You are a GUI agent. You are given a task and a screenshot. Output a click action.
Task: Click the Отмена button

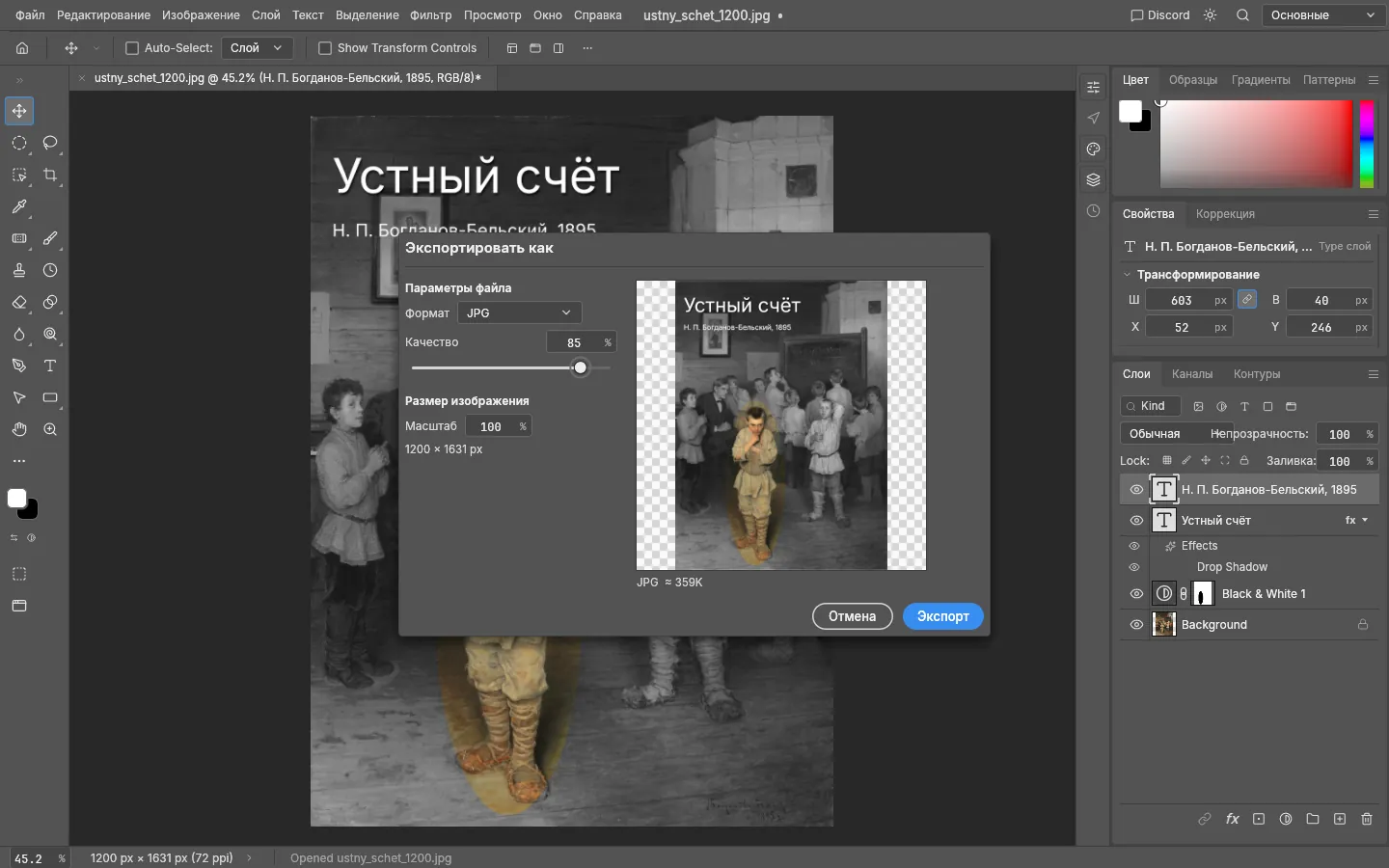[852, 616]
